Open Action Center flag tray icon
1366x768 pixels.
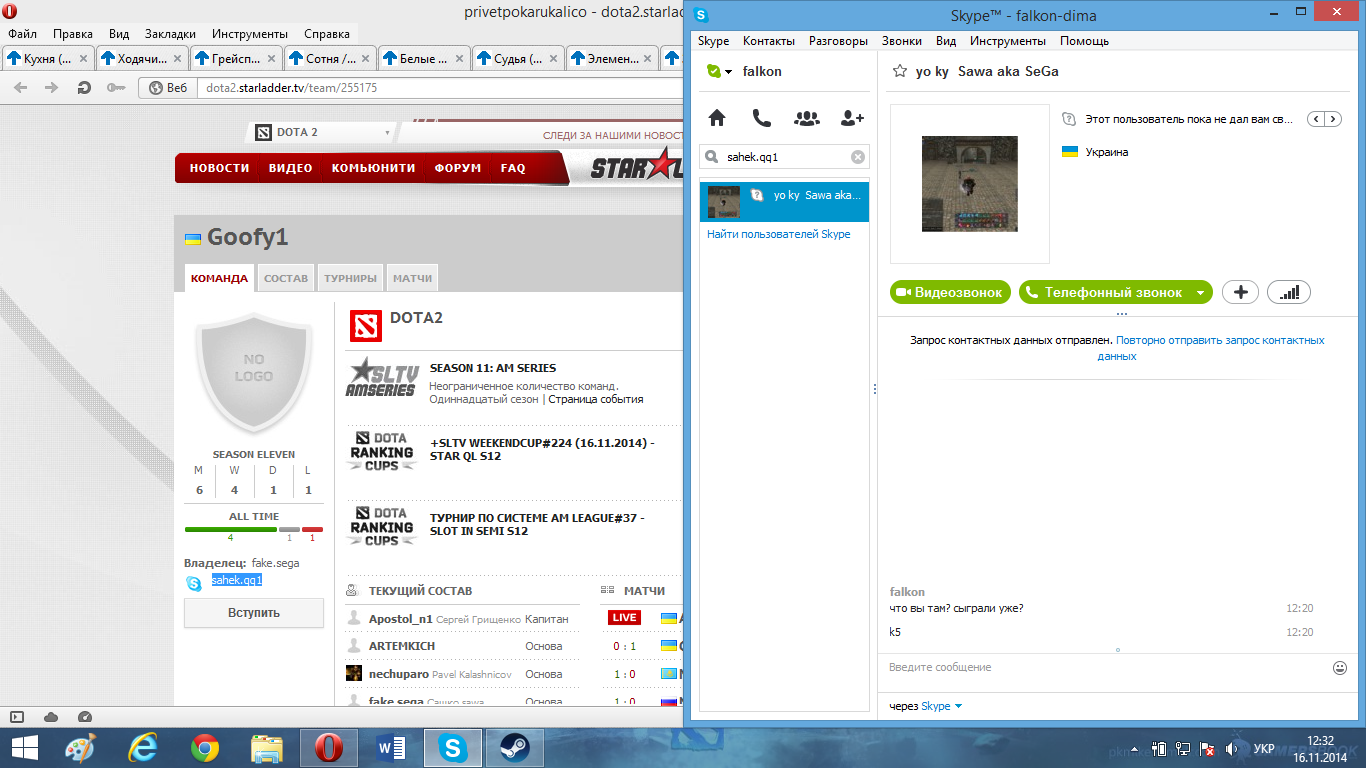coord(1208,748)
